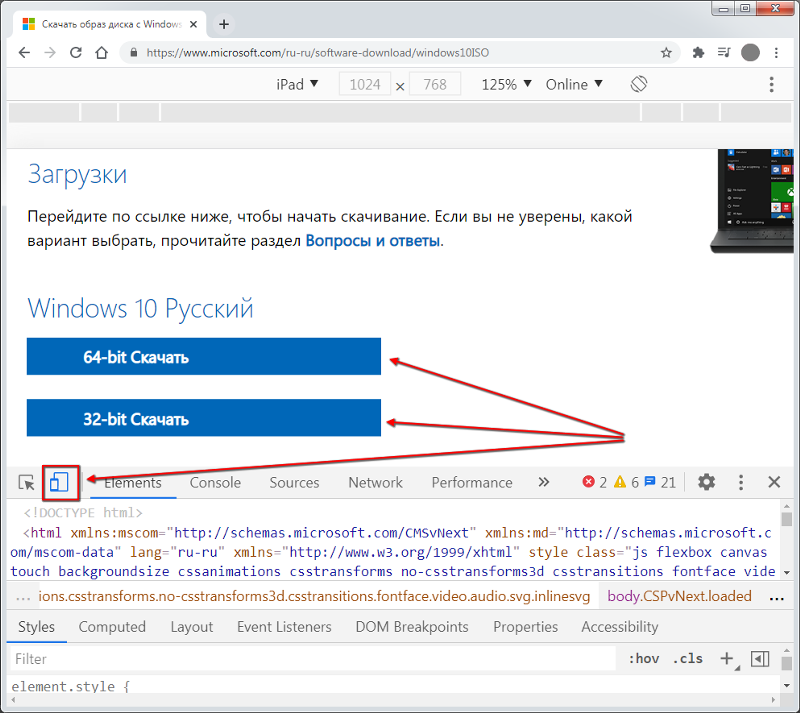Rotate the device orientation
This screenshot has width=800, height=713.
tap(639, 84)
